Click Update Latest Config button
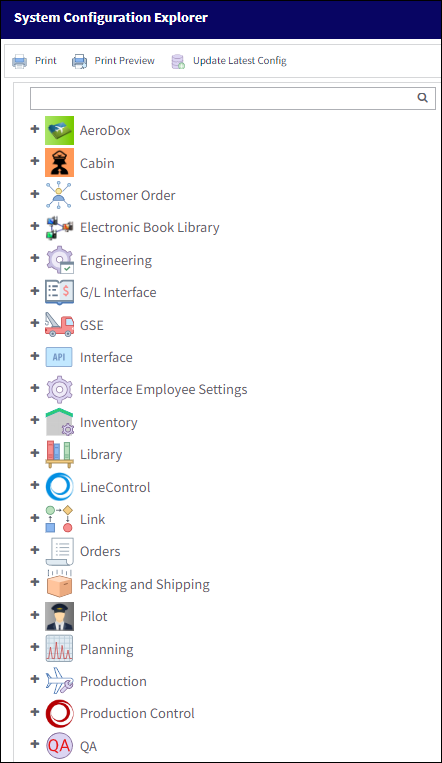The width and height of the screenshot is (442, 763). [x=229, y=61]
